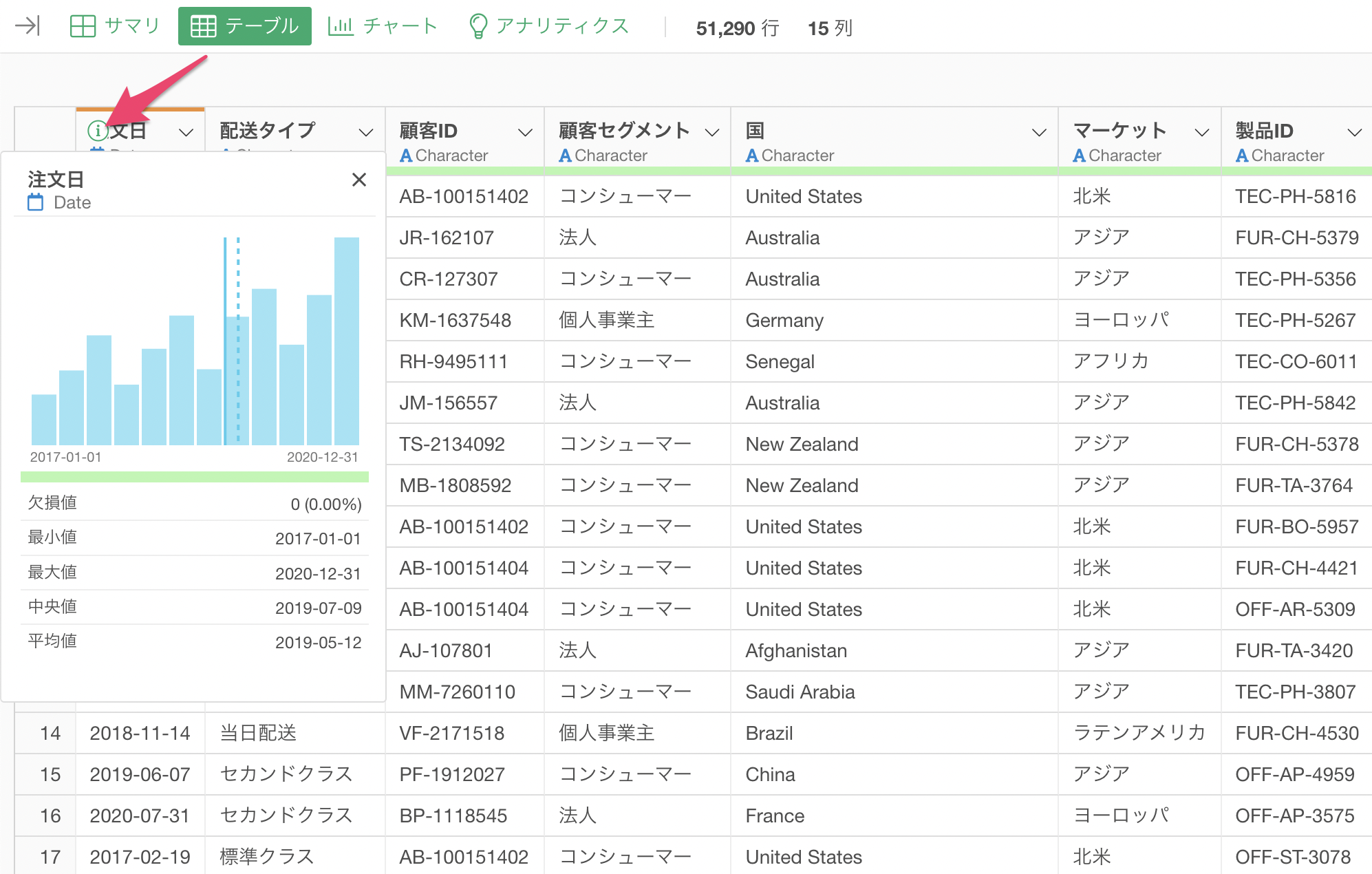Image resolution: width=1372 pixels, height=874 pixels.
Task: Select date cell 2020-07-31
Action: point(140,816)
